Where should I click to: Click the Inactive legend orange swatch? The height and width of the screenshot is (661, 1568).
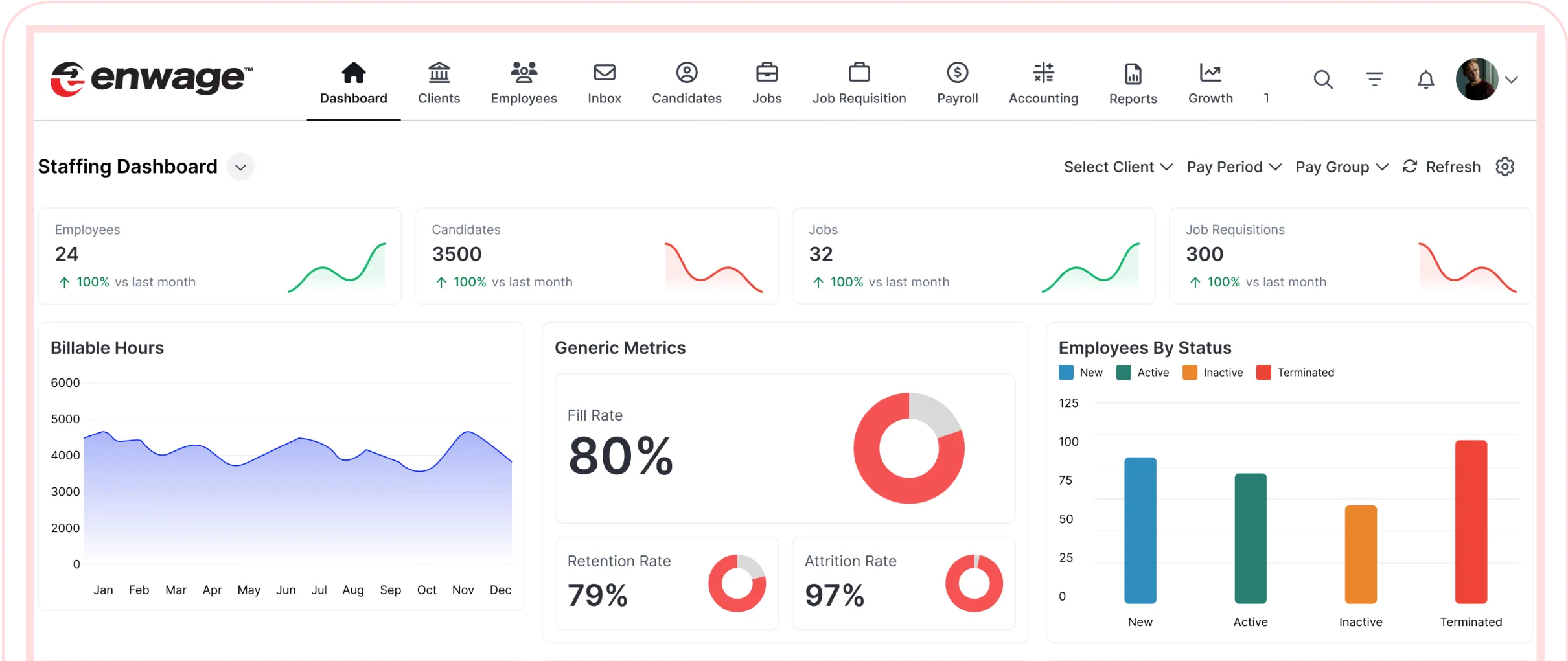click(x=1190, y=373)
